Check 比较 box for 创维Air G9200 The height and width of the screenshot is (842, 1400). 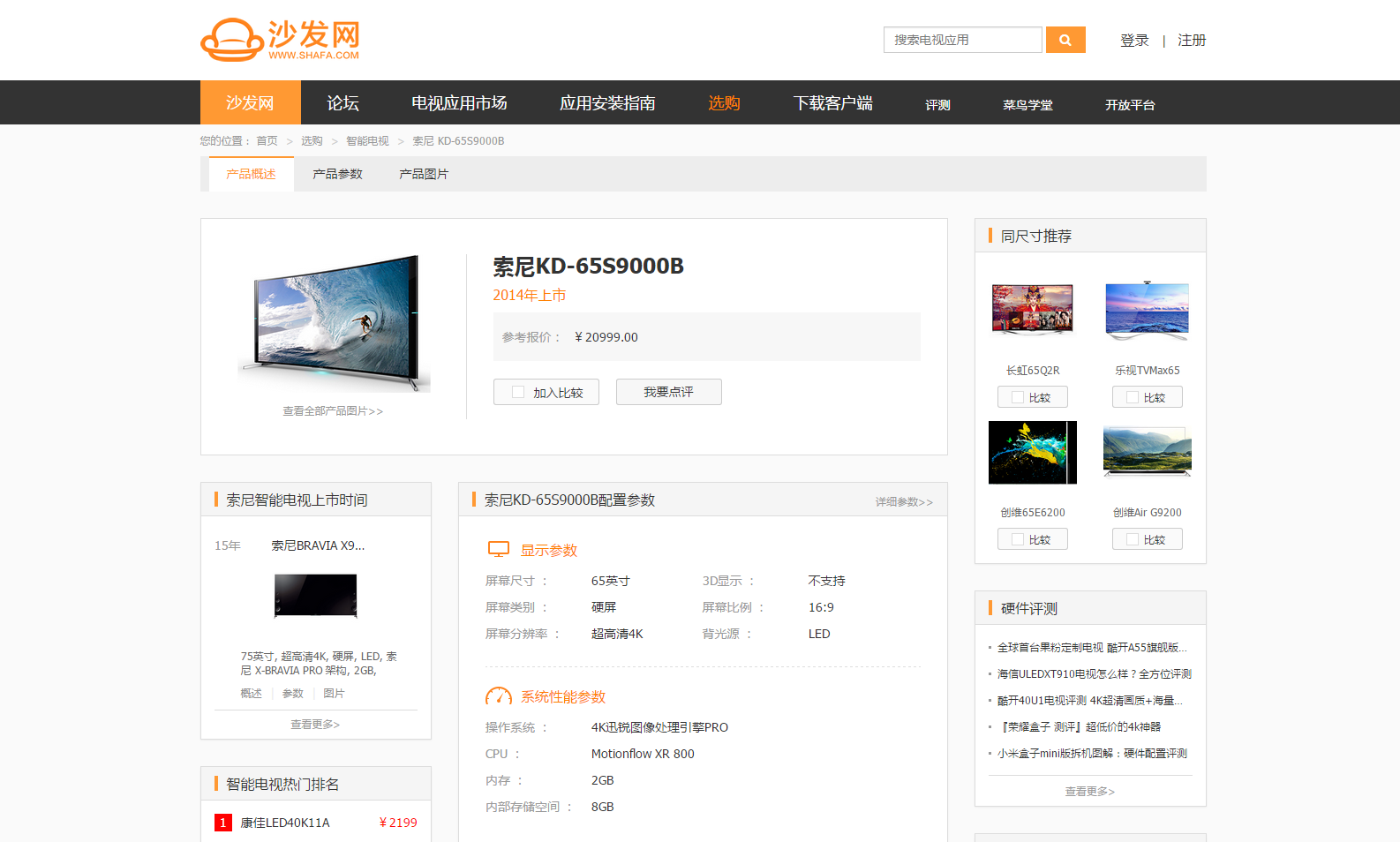pyautogui.click(x=1133, y=539)
